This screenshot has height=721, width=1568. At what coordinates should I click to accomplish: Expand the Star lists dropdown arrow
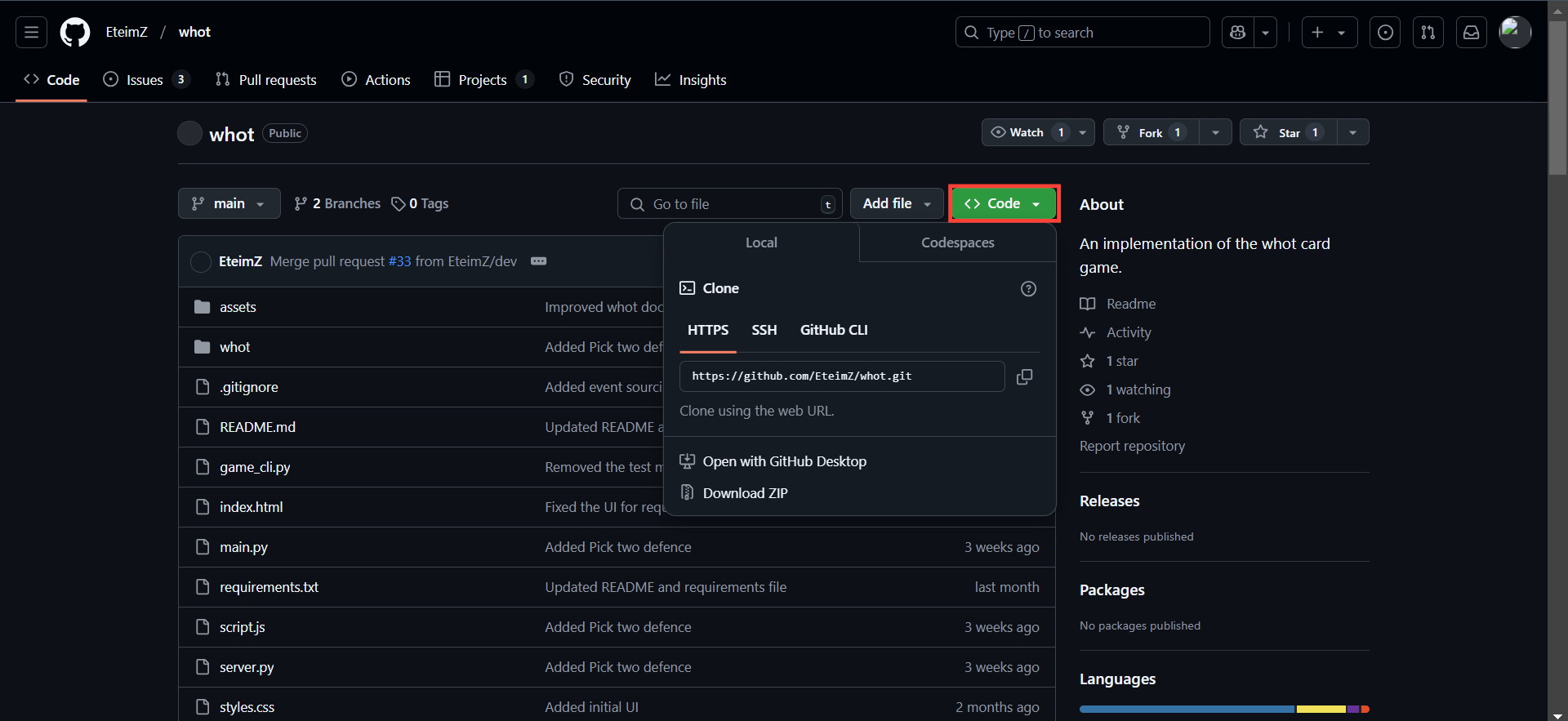click(1353, 132)
